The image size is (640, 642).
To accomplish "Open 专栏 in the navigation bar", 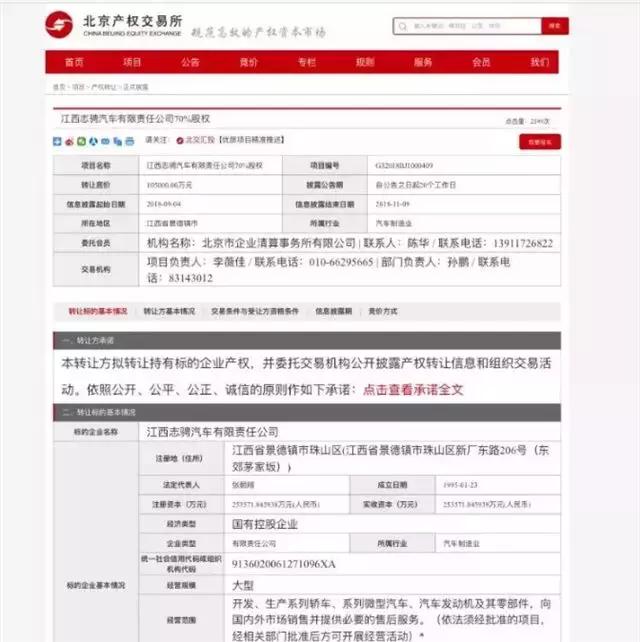I will coord(307,62).
